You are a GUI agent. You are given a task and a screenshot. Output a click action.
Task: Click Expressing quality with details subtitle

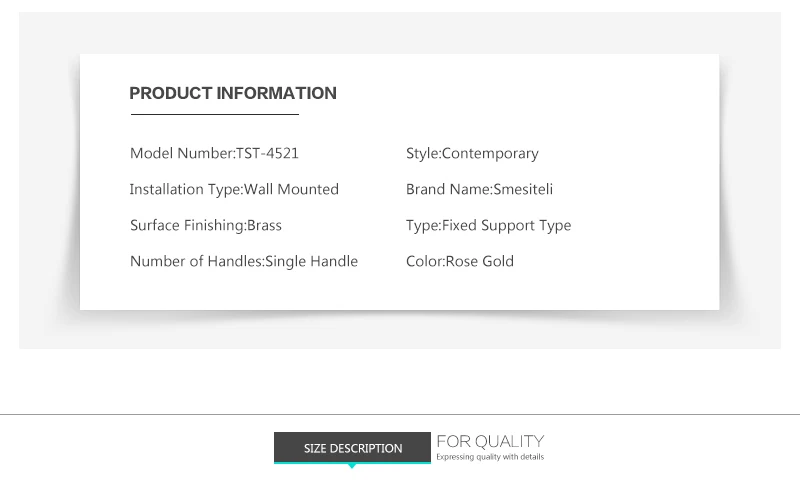click(x=490, y=457)
